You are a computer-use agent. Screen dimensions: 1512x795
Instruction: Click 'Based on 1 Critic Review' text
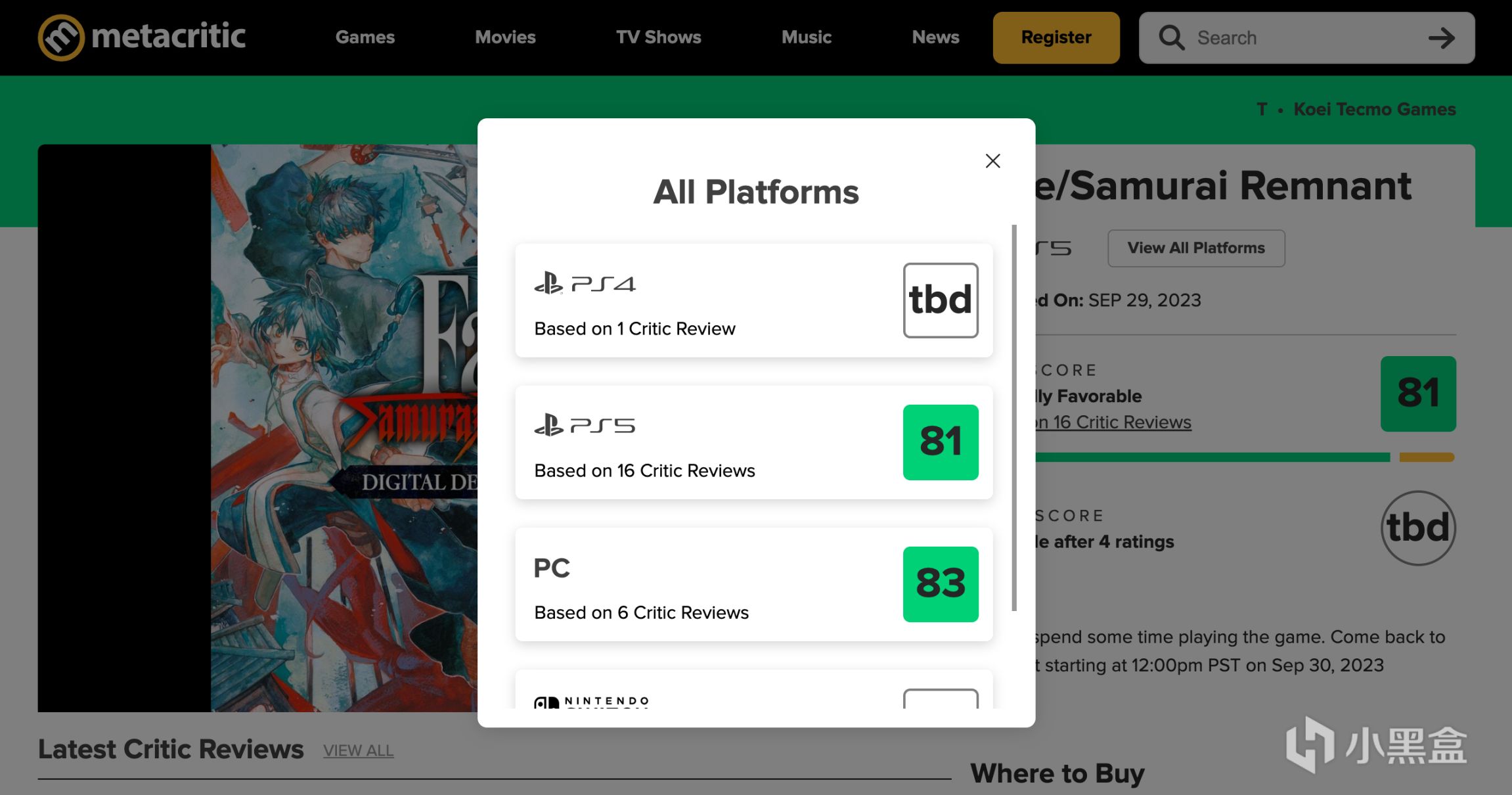click(x=634, y=329)
